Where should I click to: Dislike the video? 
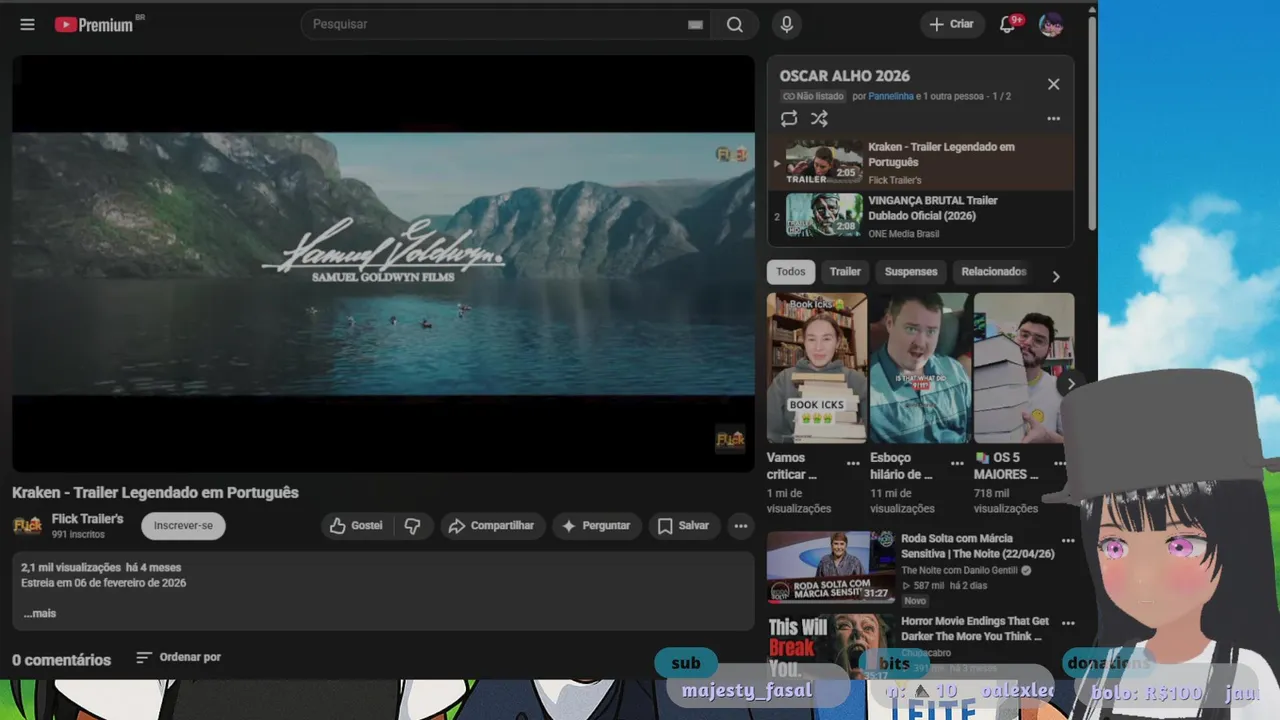[x=413, y=526]
